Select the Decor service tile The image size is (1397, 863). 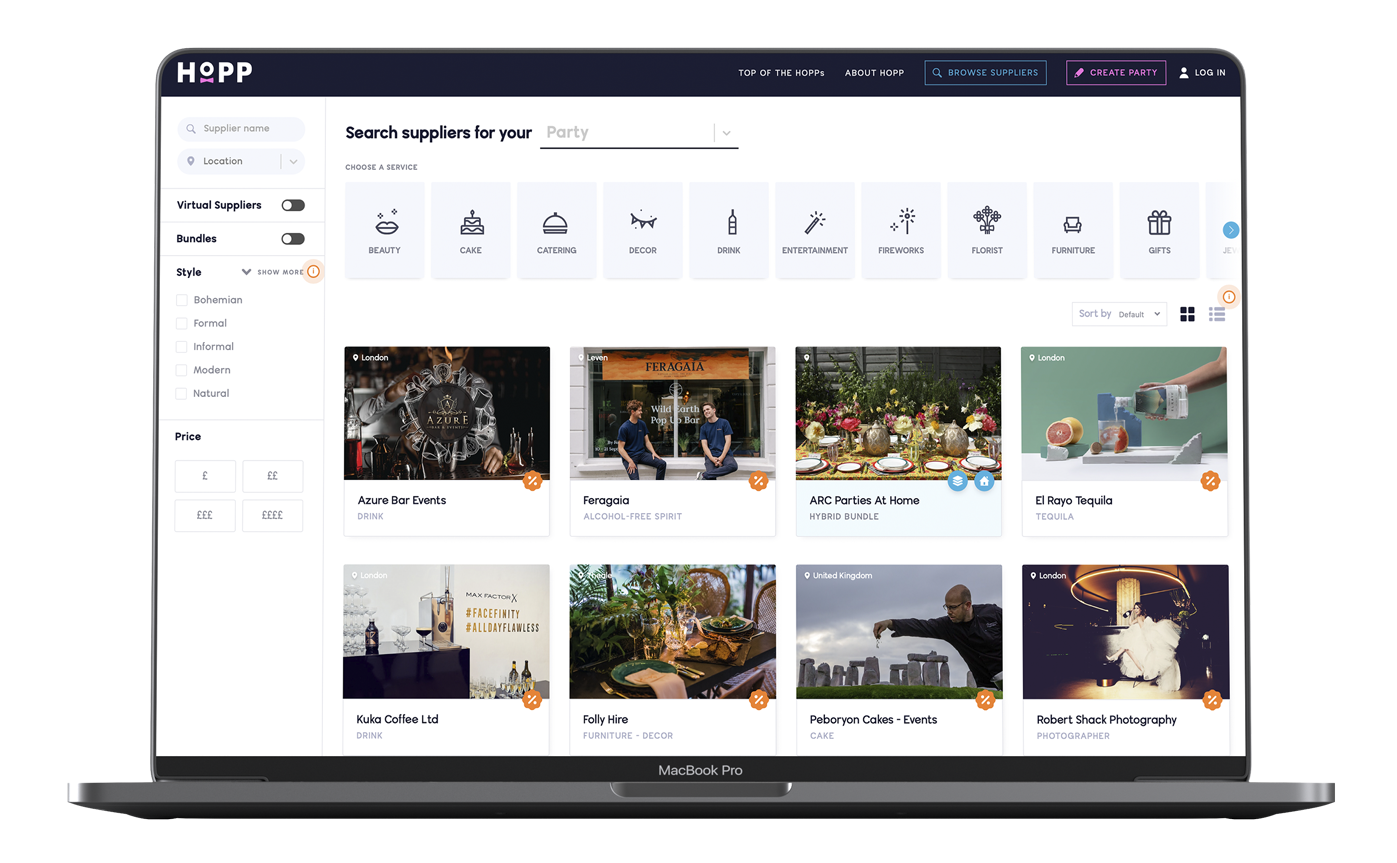tap(643, 230)
